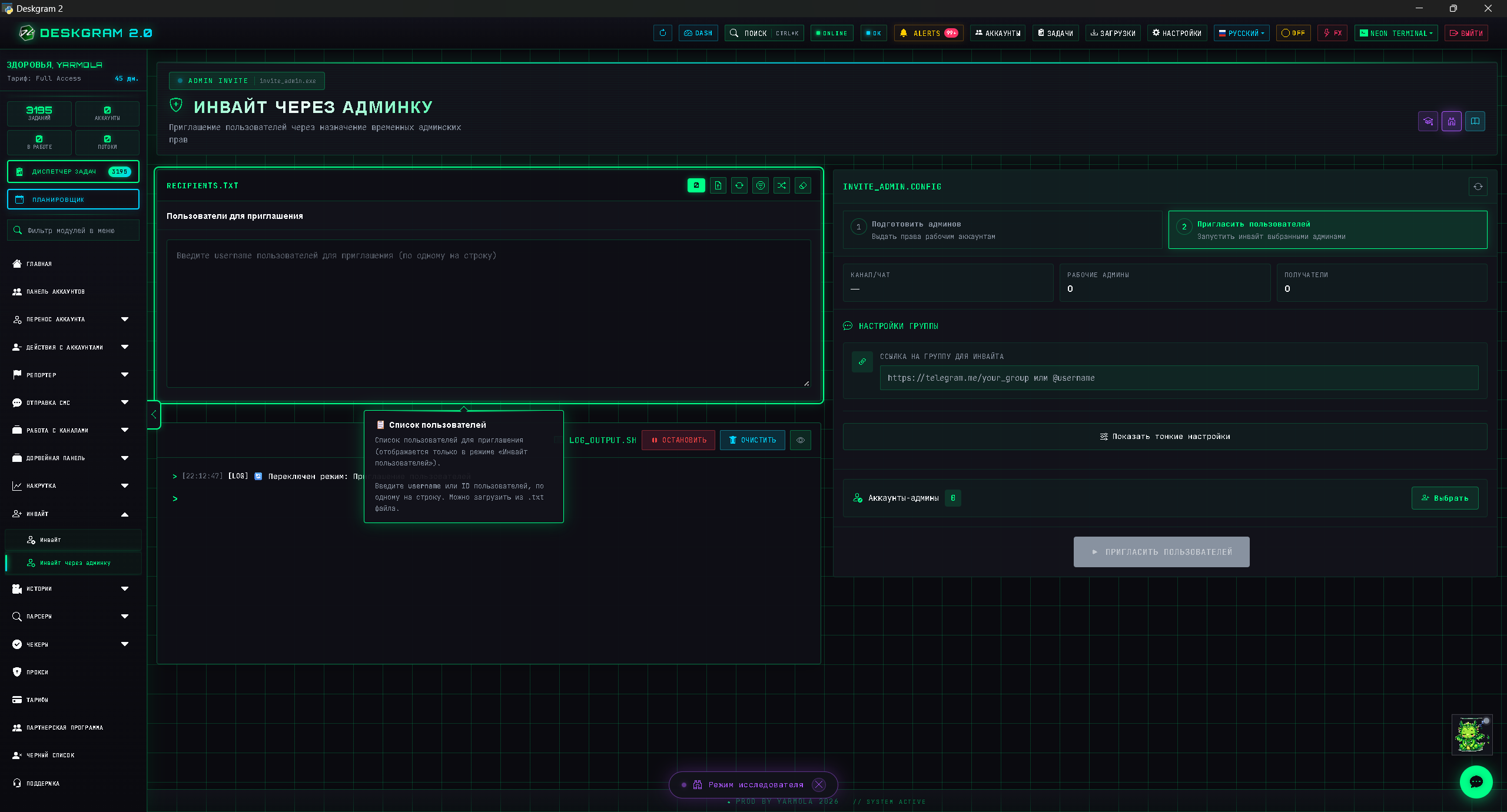Click Выбрать for Аккаунты-админы
The height and width of the screenshot is (812, 1507).
coord(1445,498)
